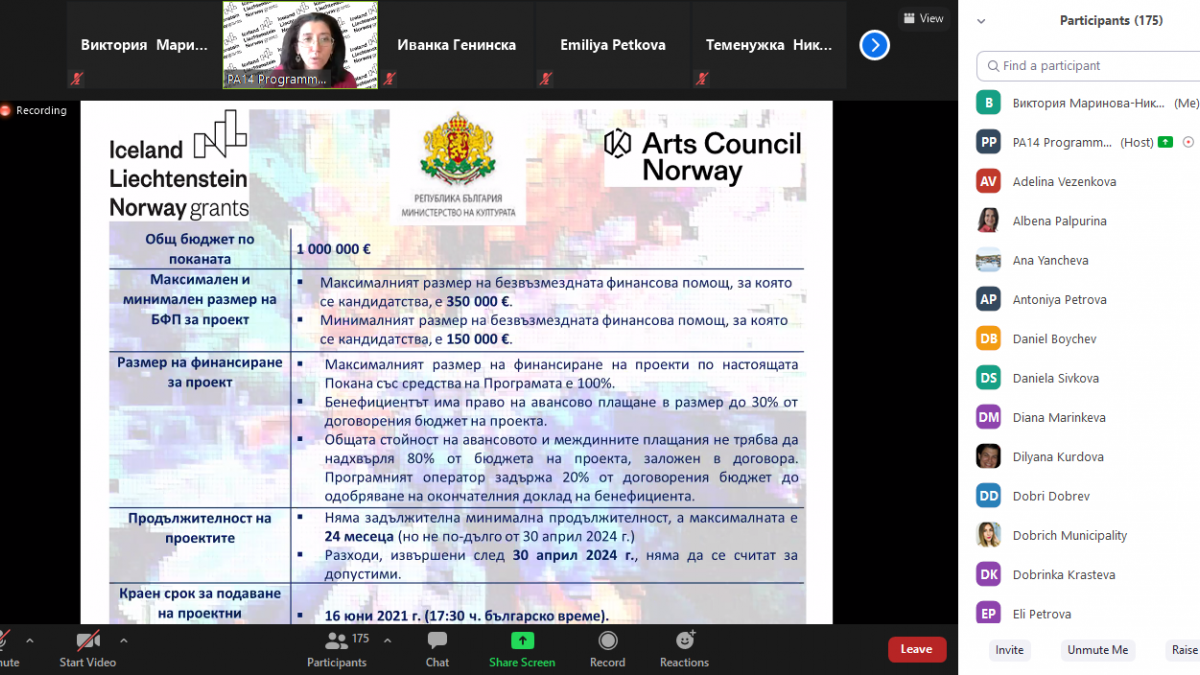
Task: Select participant PA14 Programm (Host)
Action: coord(1088,142)
